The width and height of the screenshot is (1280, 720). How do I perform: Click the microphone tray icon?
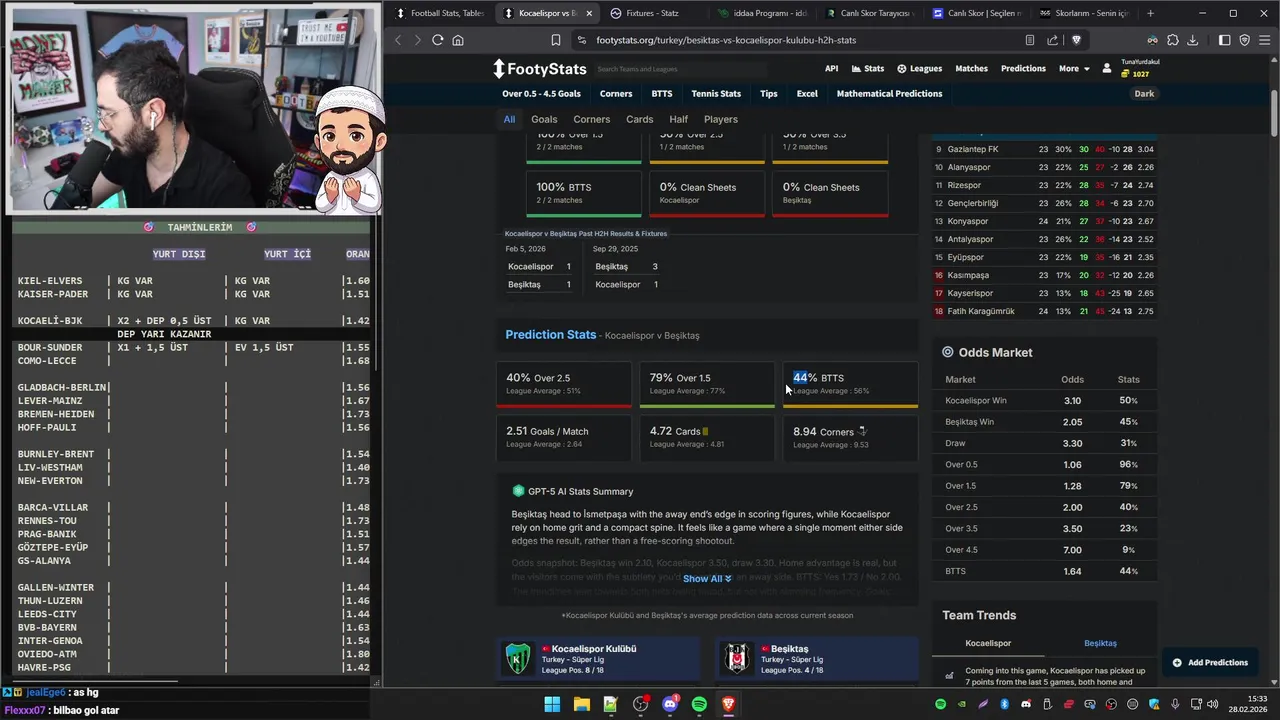[x=1175, y=705]
